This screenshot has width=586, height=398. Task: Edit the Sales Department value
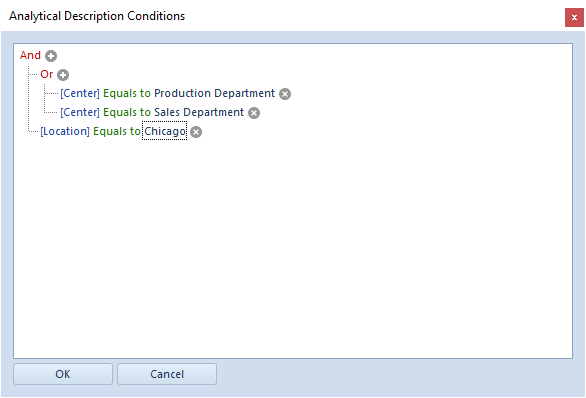199,112
